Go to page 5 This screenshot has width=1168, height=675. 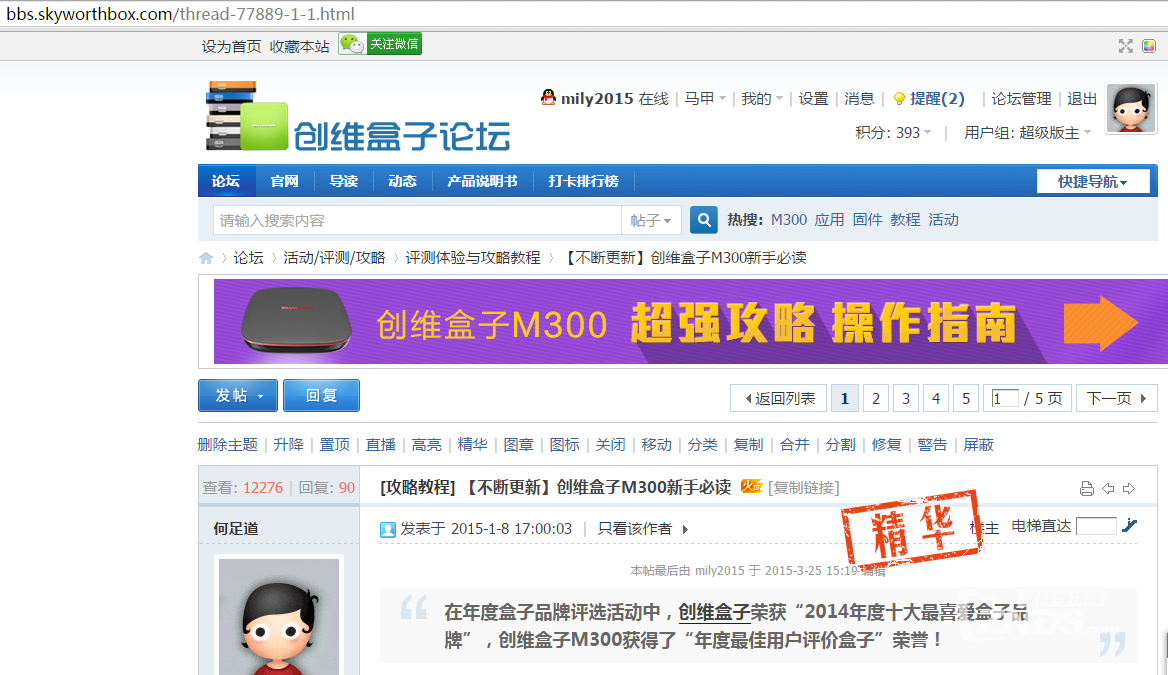tap(965, 399)
